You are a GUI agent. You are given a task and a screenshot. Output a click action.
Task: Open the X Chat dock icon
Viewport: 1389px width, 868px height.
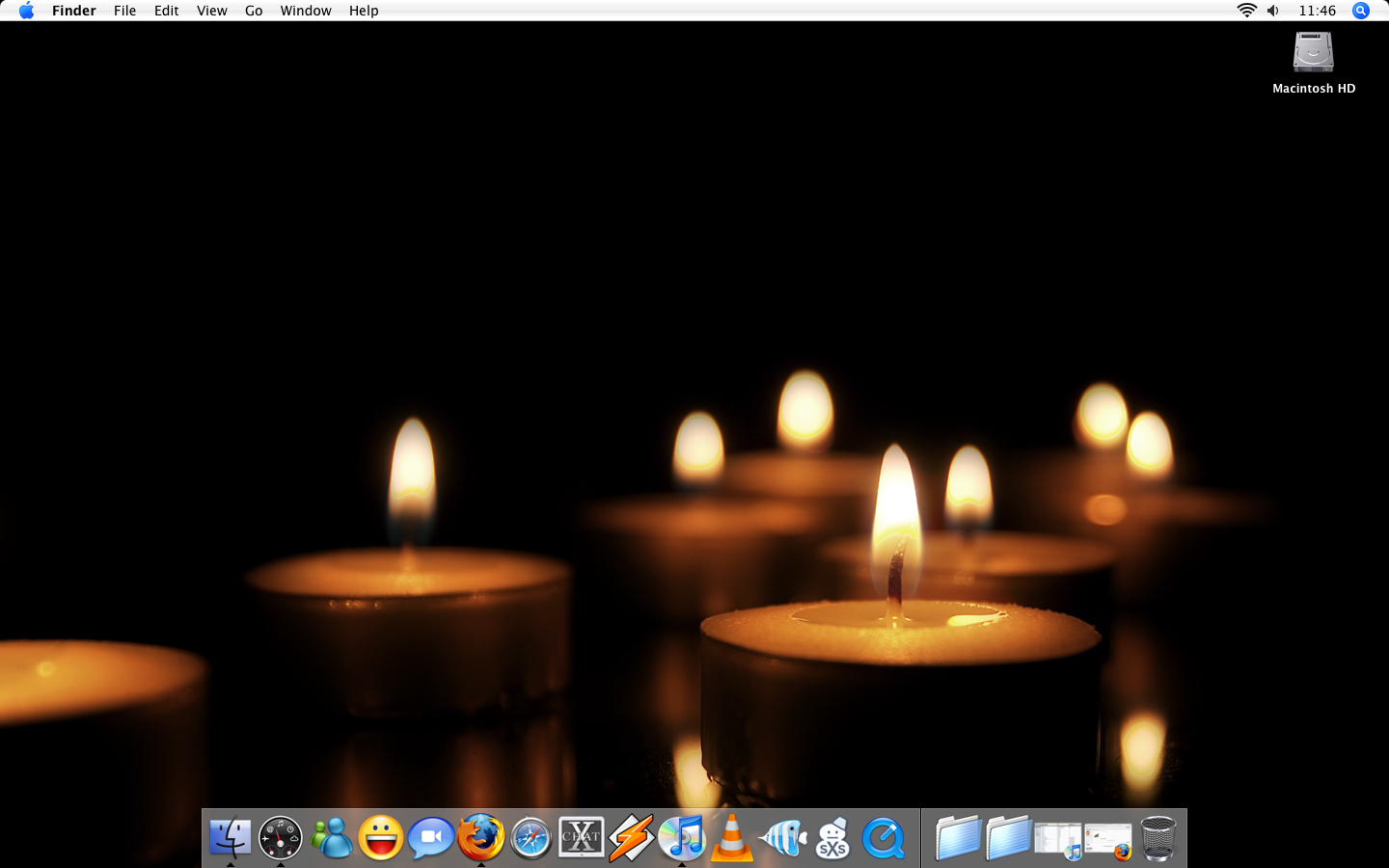582,837
